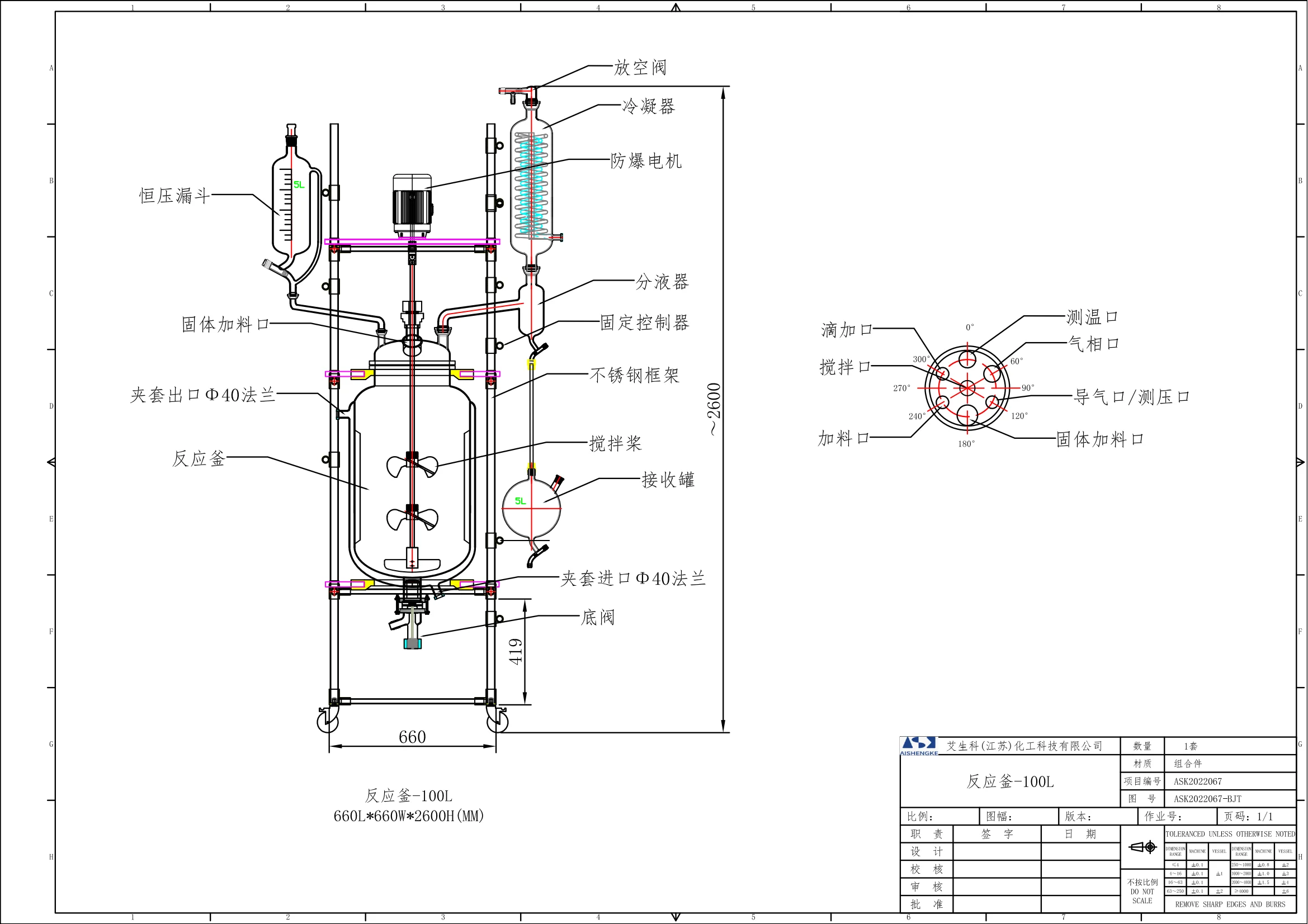The width and height of the screenshot is (1308, 924).
Task: Click the 660 width dimension text
Action: [412, 737]
